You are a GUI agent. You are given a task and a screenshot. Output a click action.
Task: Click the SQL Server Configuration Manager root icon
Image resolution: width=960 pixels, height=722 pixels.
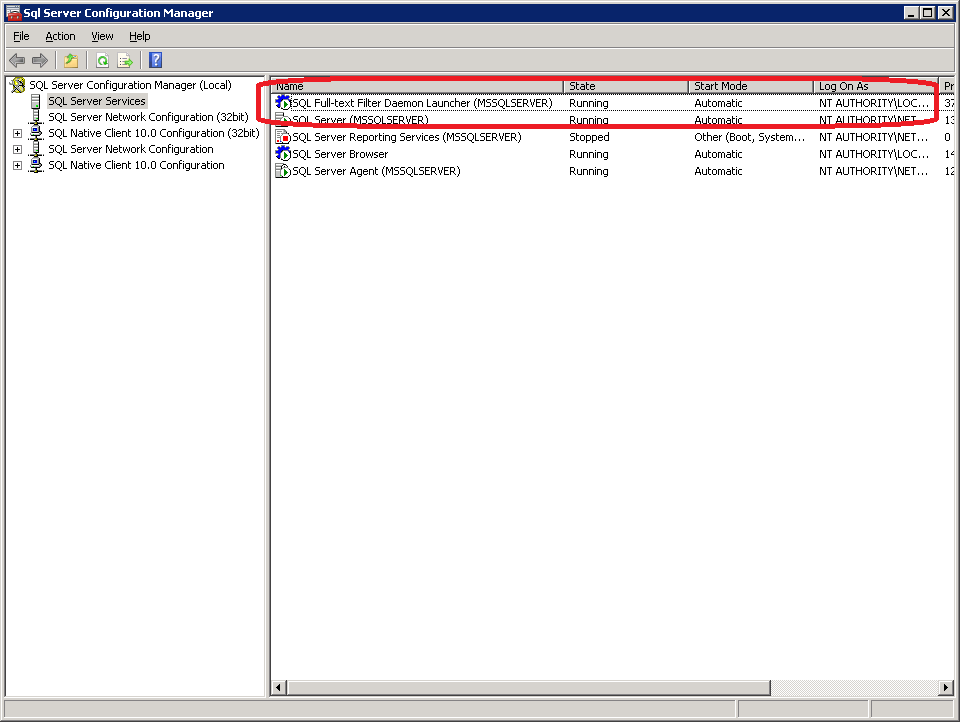click(18, 85)
